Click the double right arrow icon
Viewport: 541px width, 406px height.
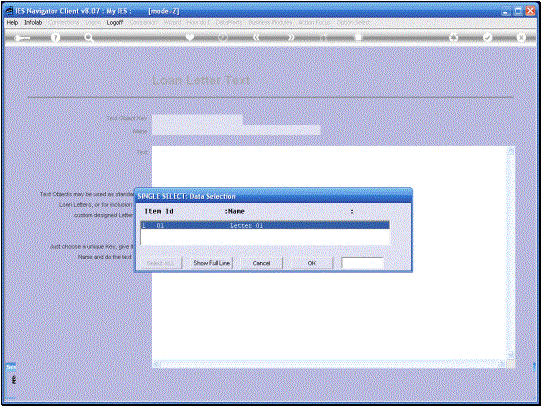coord(291,37)
